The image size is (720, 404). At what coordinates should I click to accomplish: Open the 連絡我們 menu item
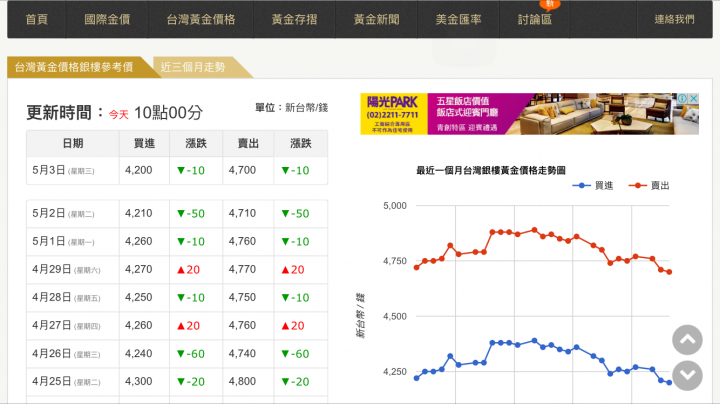[x=675, y=19]
